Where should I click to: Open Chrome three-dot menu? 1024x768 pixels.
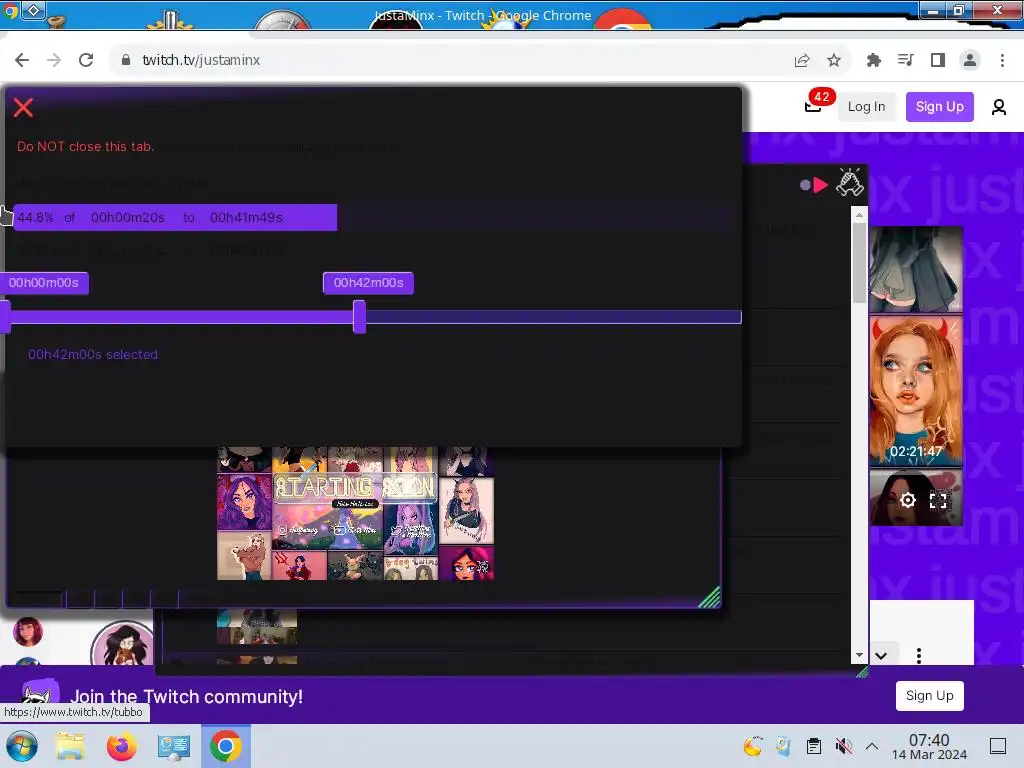point(1002,60)
